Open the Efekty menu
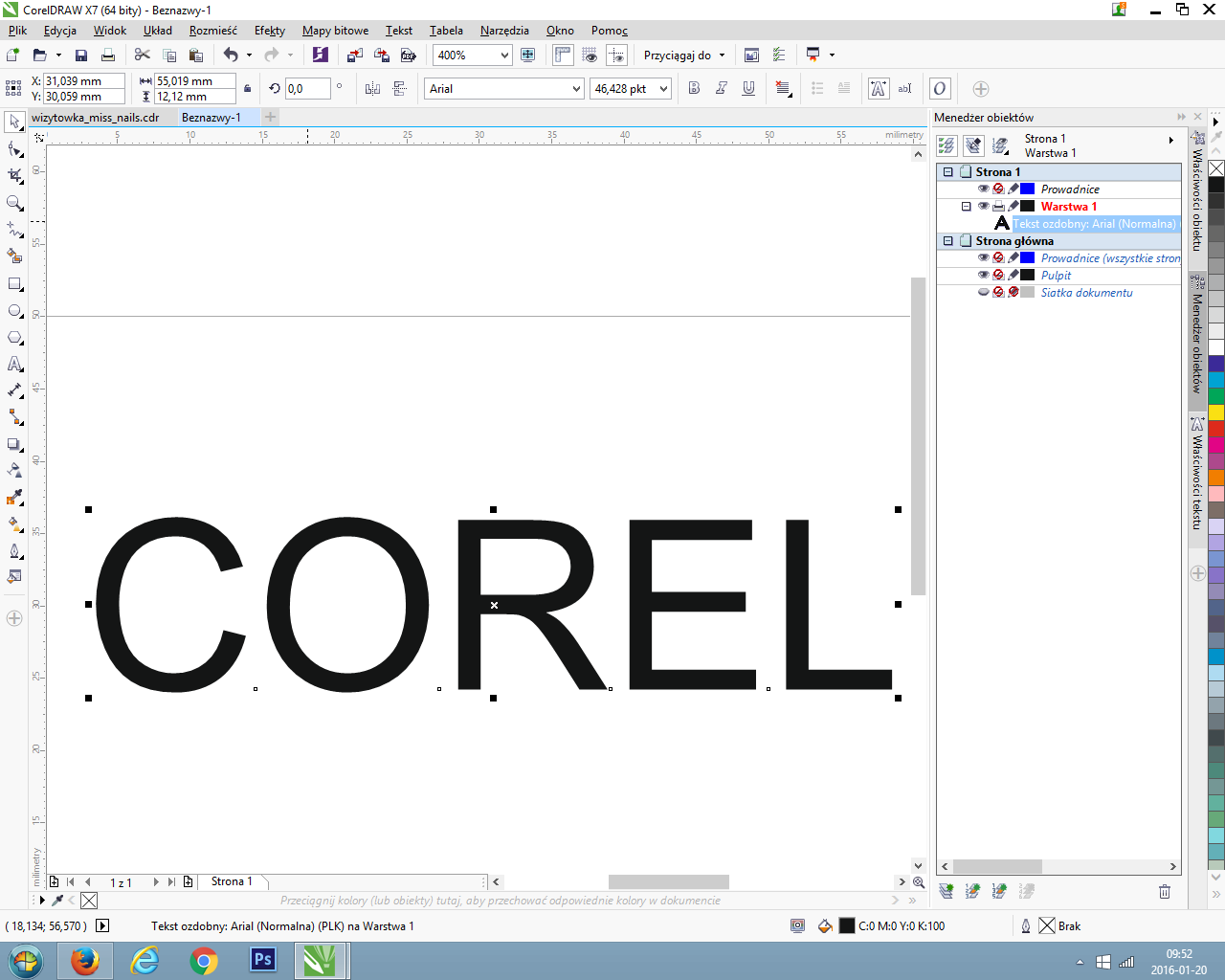Viewport: 1225px width, 980px height. tap(269, 31)
